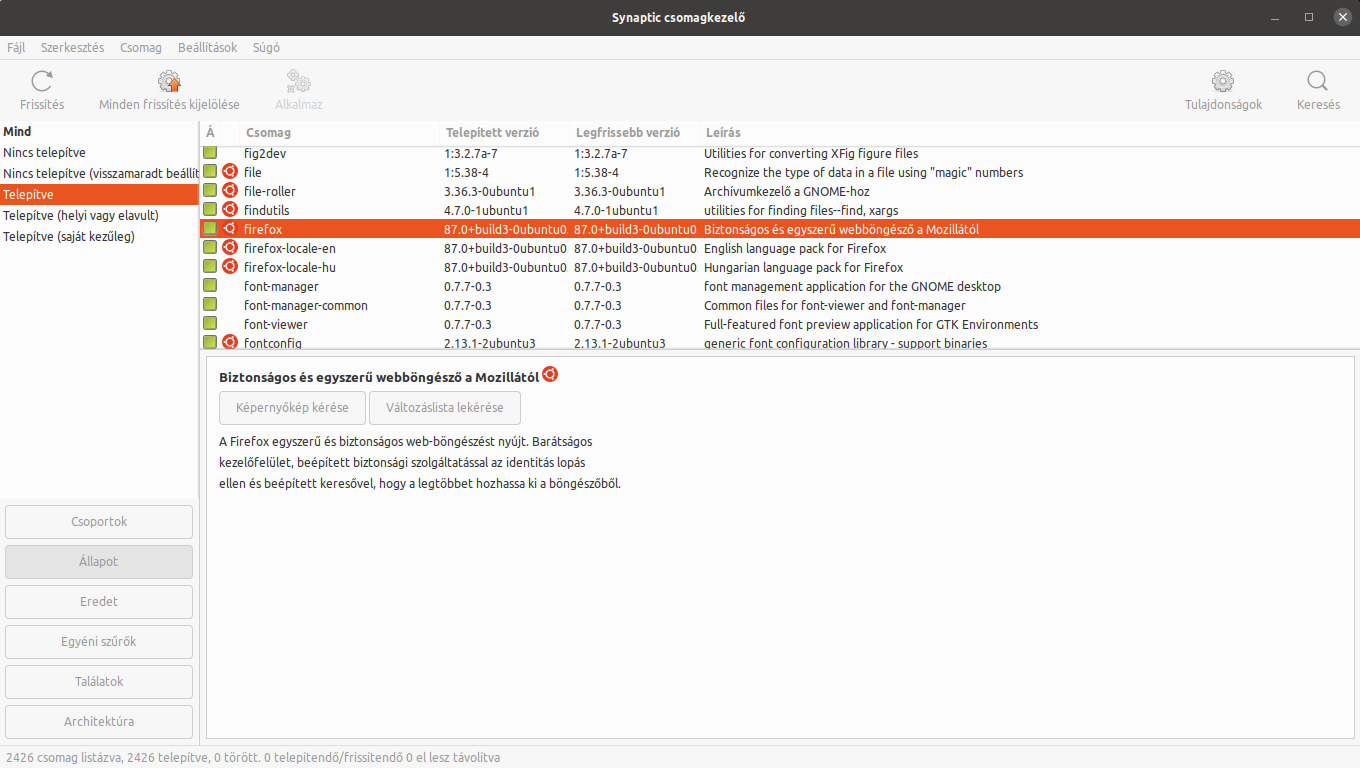The height and width of the screenshot is (768, 1360).
Task: Click the Ubuntu support icon next to file
Action: click(x=229, y=172)
